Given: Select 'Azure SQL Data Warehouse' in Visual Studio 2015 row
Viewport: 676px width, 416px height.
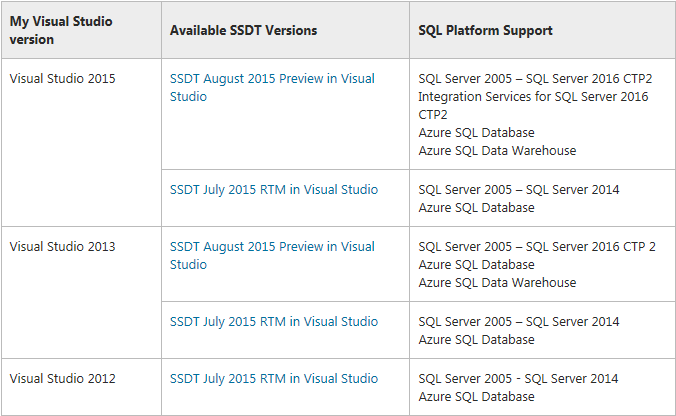Looking at the screenshot, I should [x=497, y=150].
